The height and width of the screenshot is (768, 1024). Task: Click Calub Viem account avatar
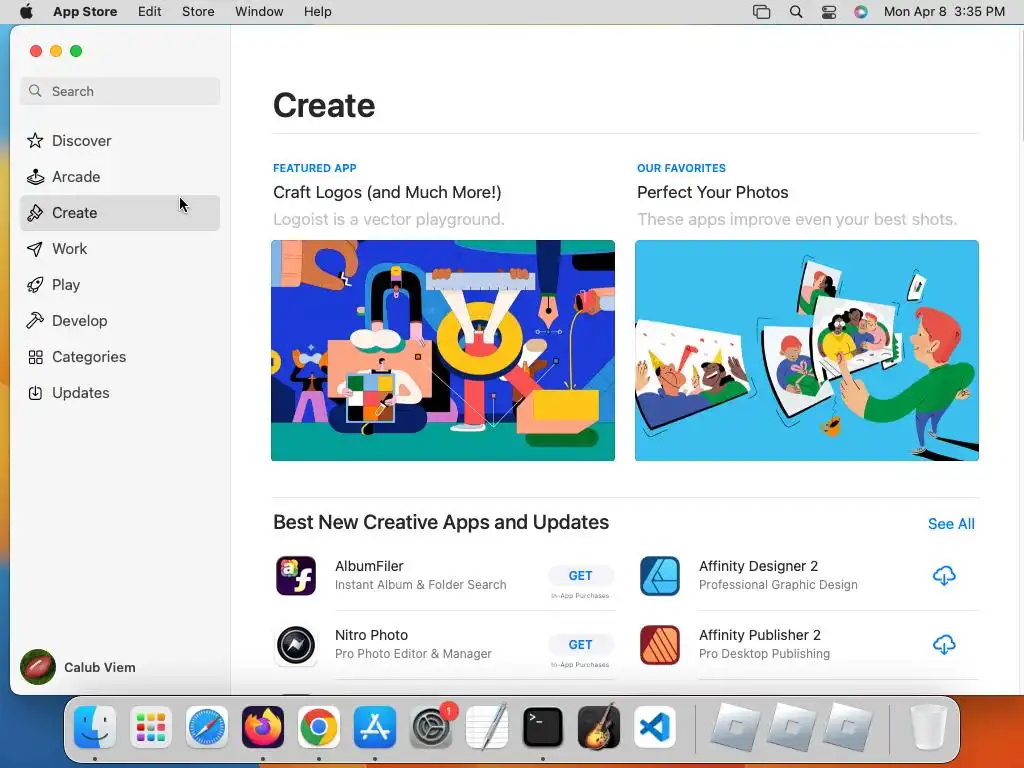click(38, 667)
